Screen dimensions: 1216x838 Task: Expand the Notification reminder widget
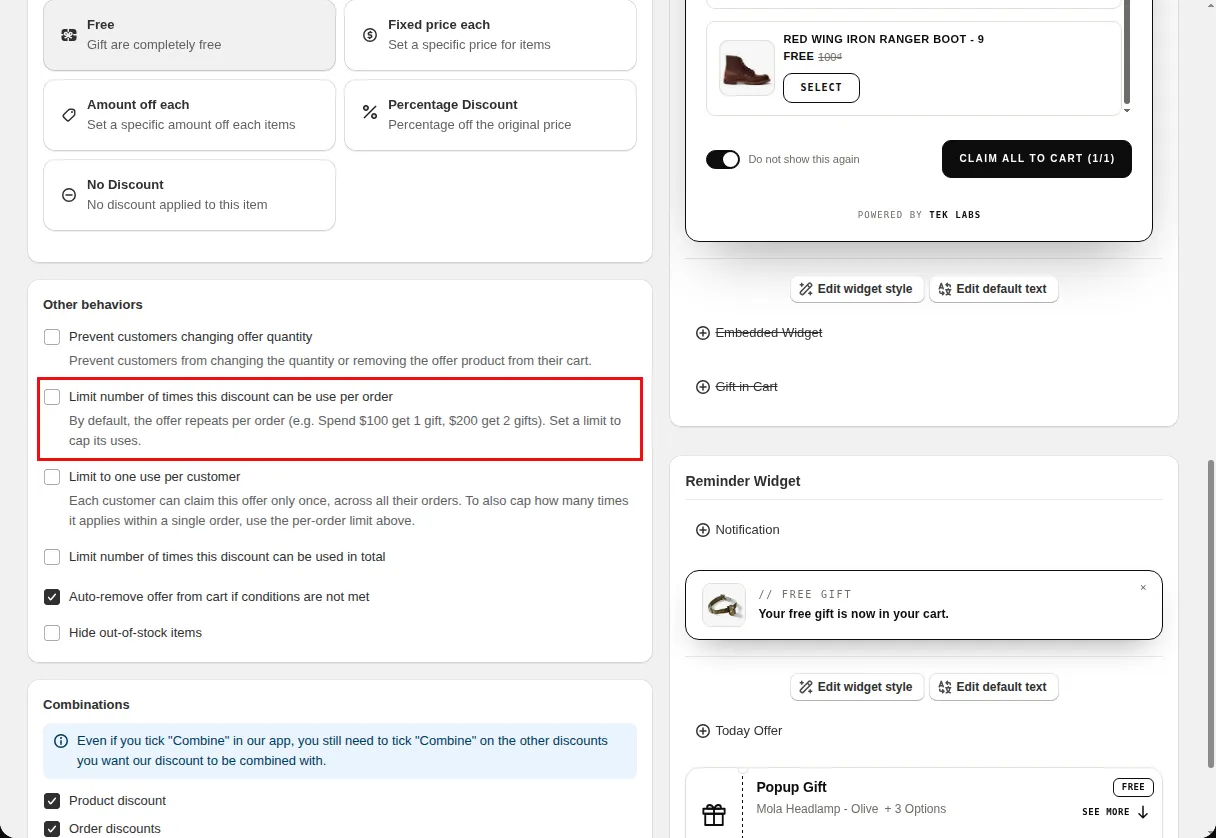tap(738, 530)
